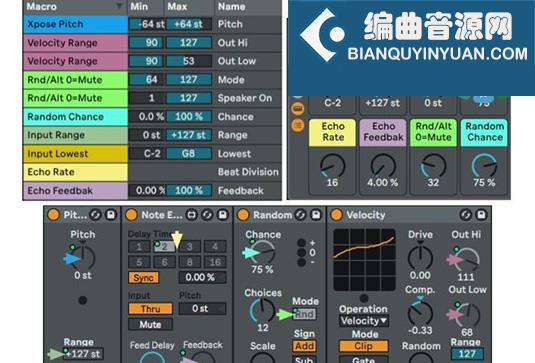Select delay time button 2

point(164,247)
